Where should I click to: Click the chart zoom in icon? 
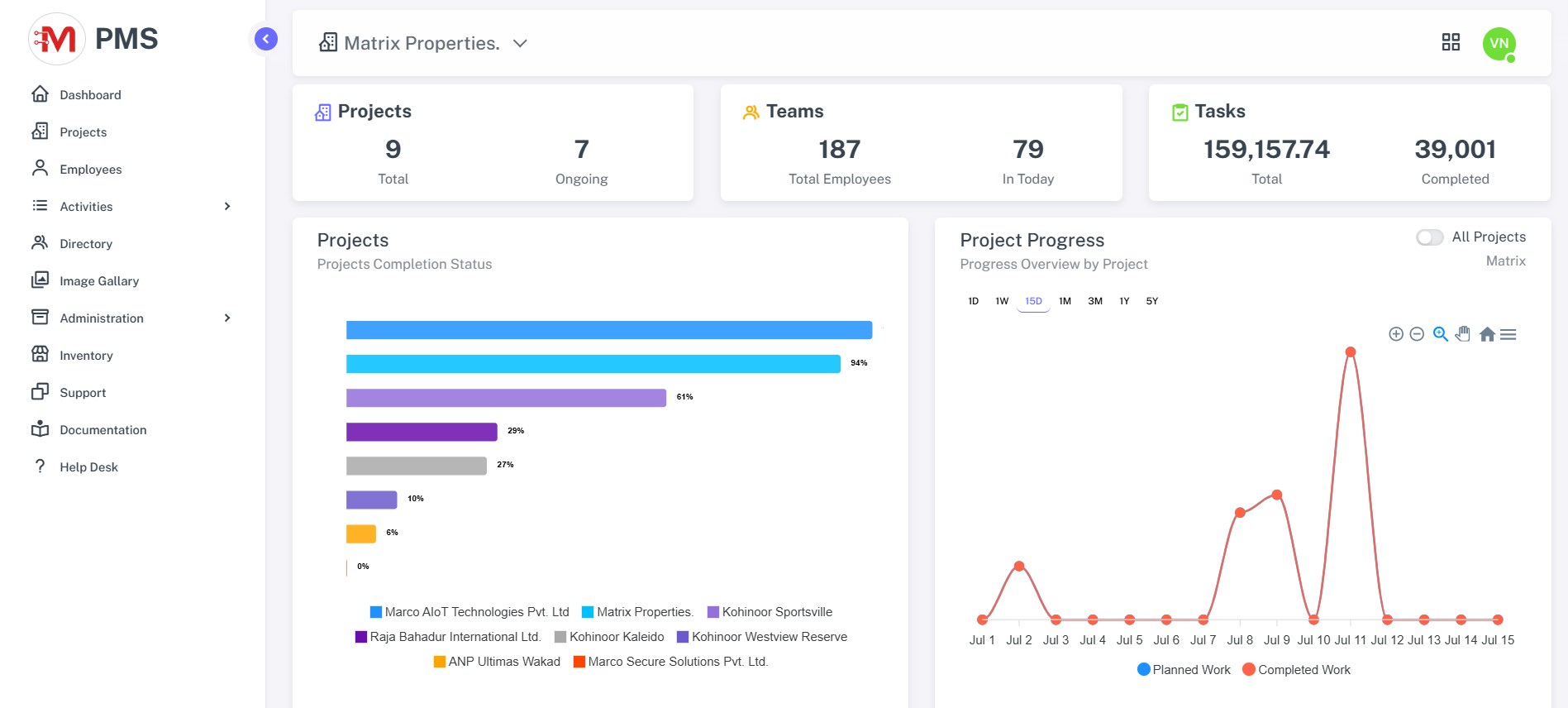1395,334
